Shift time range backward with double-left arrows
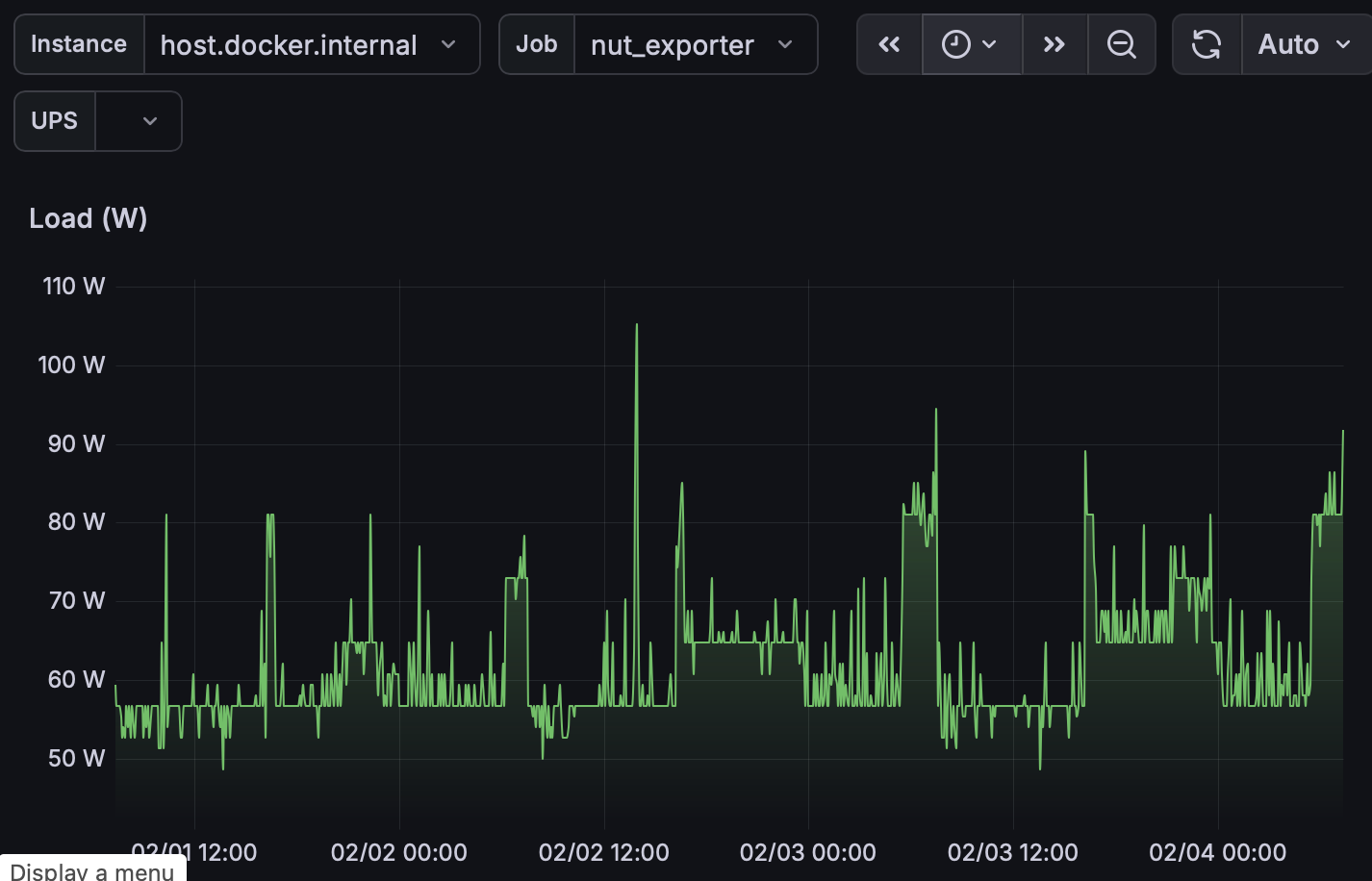Viewport: 1372px width, 881px height. [889, 44]
